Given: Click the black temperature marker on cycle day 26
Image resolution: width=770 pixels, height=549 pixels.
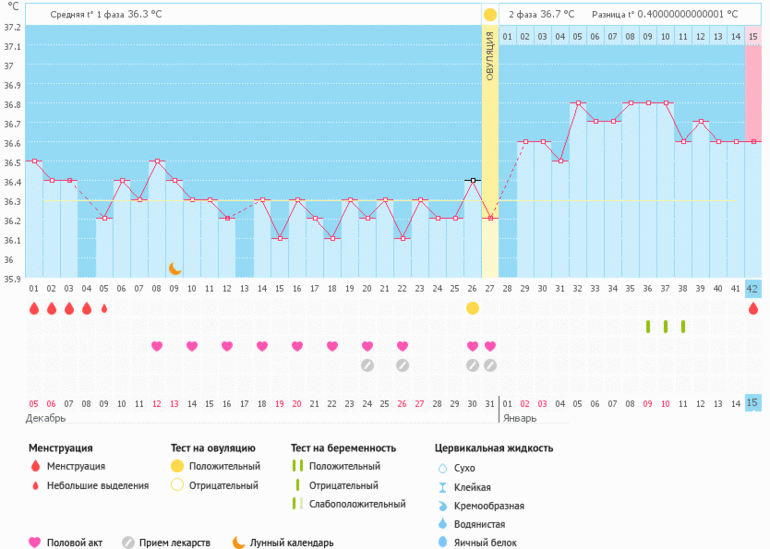Looking at the screenshot, I should (472, 180).
